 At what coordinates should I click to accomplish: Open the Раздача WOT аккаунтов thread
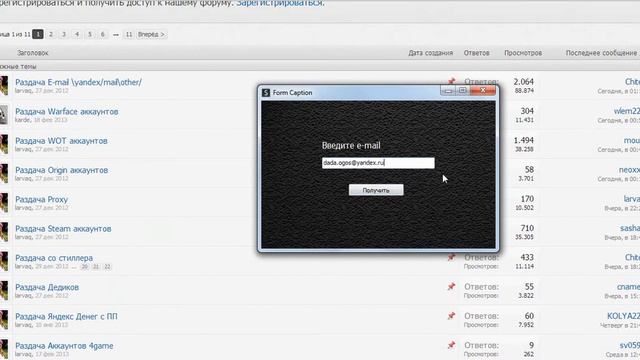[x=61, y=141]
